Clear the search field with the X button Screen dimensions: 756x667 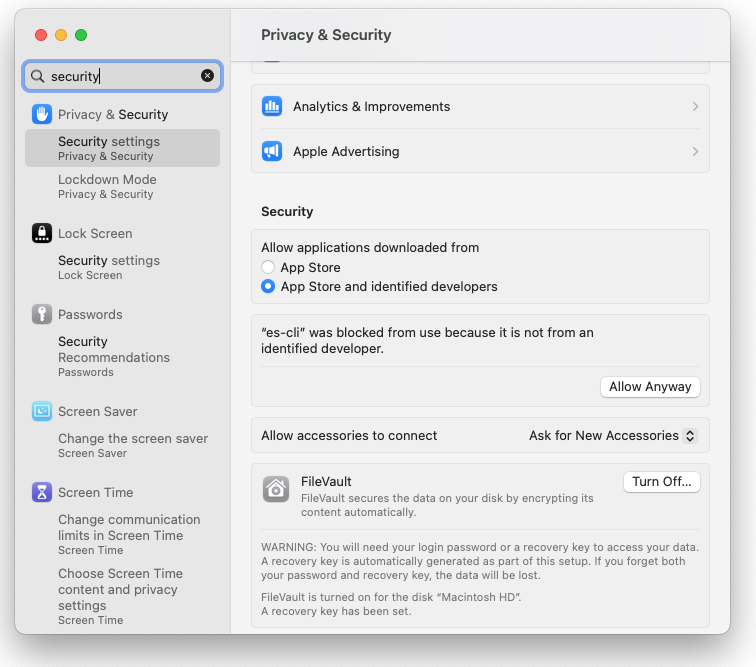(207, 76)
